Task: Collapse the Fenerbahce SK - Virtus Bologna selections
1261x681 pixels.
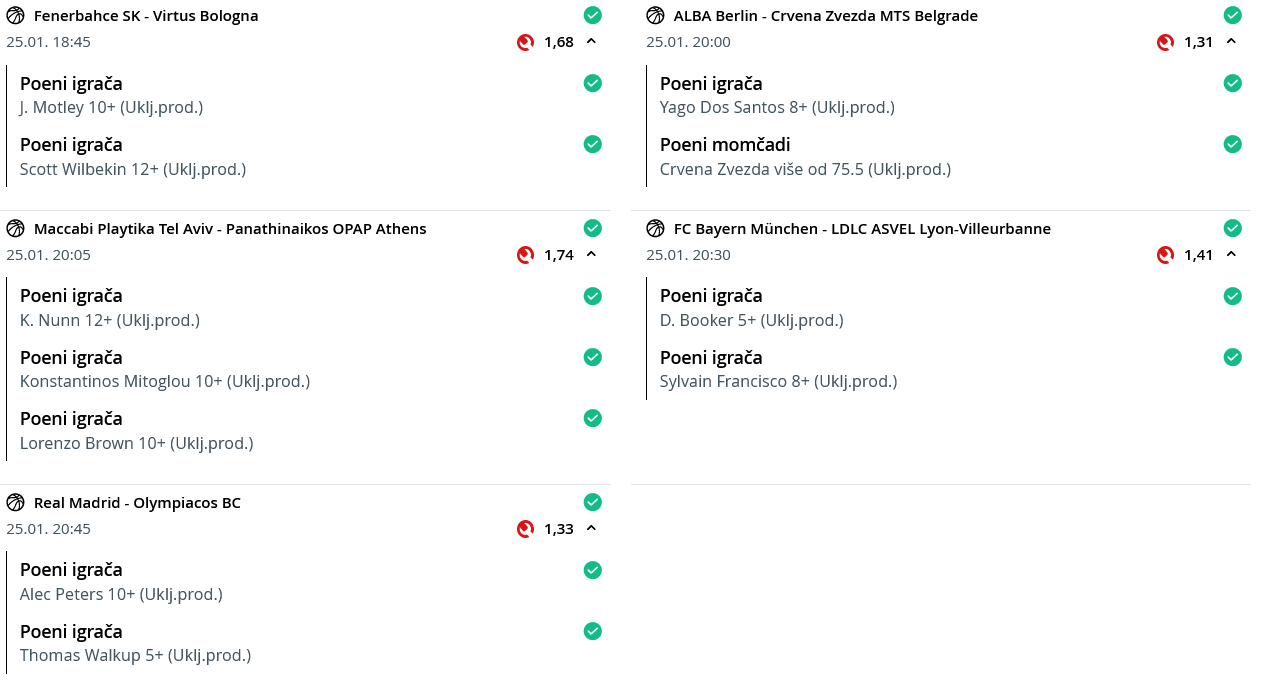Action: [591, 42]
